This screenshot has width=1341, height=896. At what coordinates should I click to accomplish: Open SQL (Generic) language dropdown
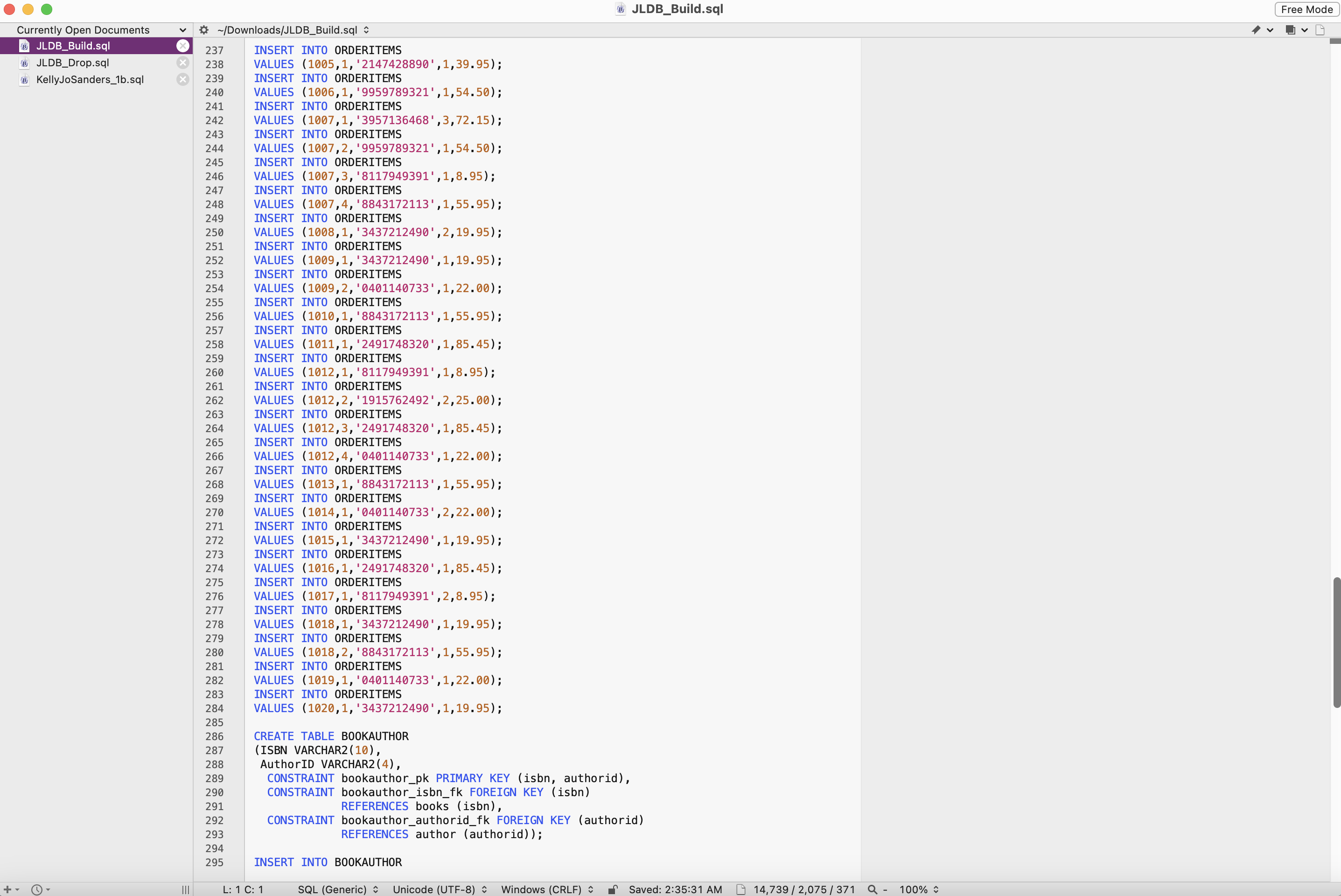338,889
